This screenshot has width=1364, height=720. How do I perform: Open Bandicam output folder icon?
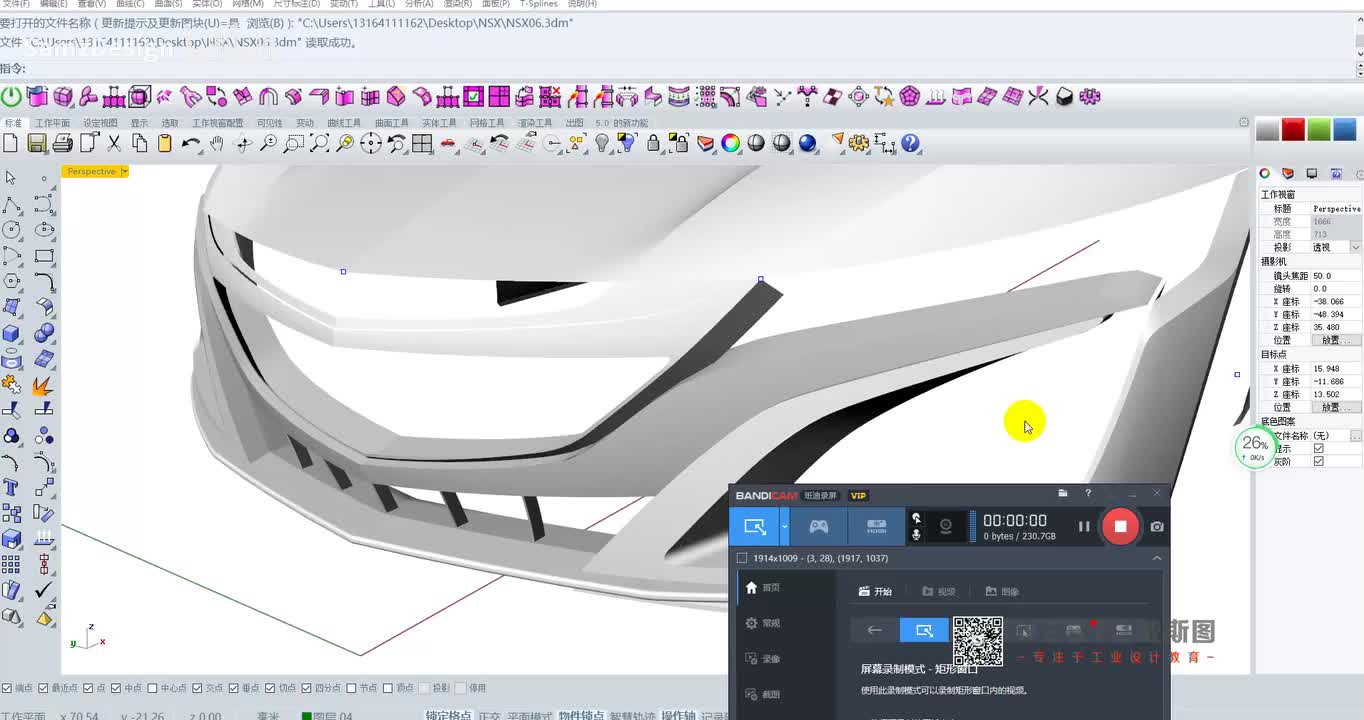pos(1063,494)
